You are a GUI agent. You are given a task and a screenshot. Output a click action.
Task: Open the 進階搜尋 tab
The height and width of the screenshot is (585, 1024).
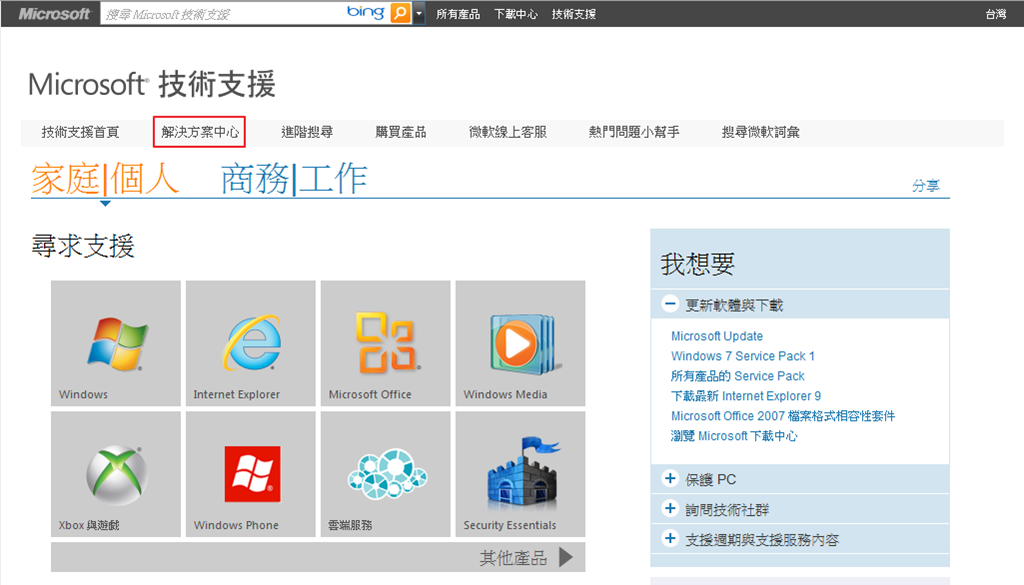coord(307,132)
